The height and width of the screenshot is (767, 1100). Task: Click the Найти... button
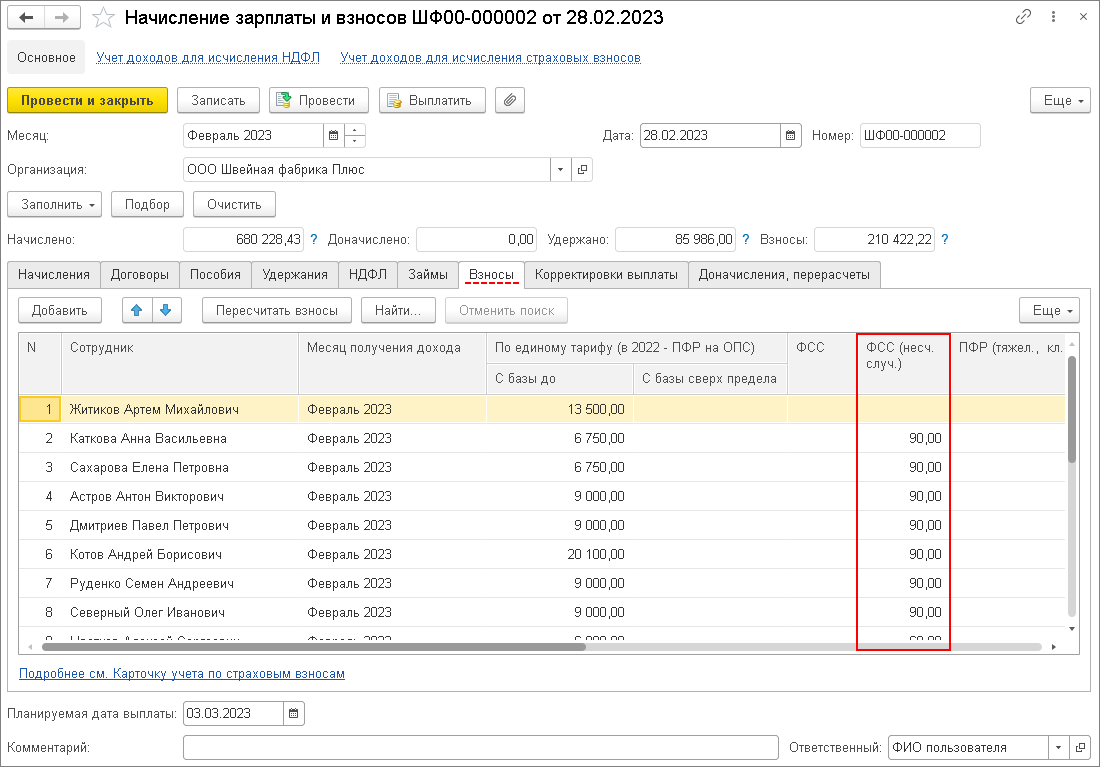point(398,310)
